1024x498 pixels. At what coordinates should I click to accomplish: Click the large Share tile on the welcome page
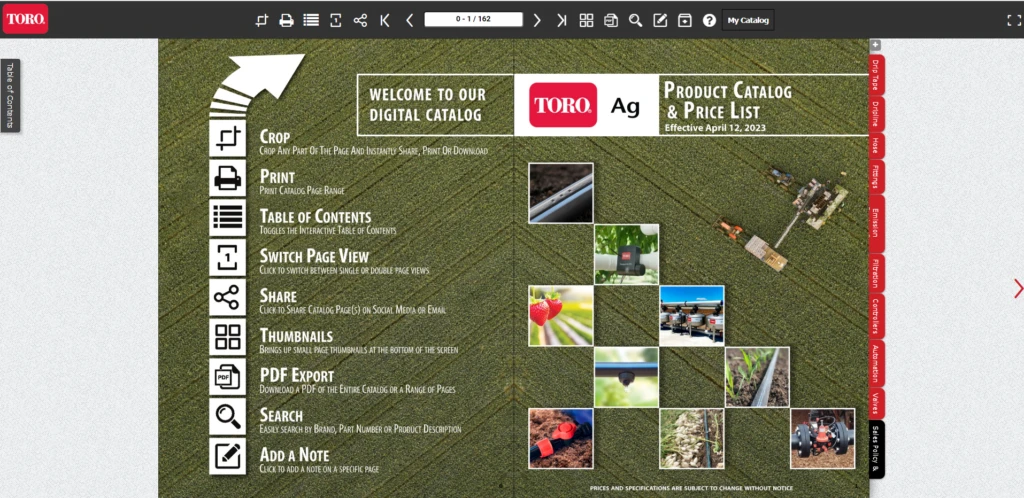coord(227,297)
